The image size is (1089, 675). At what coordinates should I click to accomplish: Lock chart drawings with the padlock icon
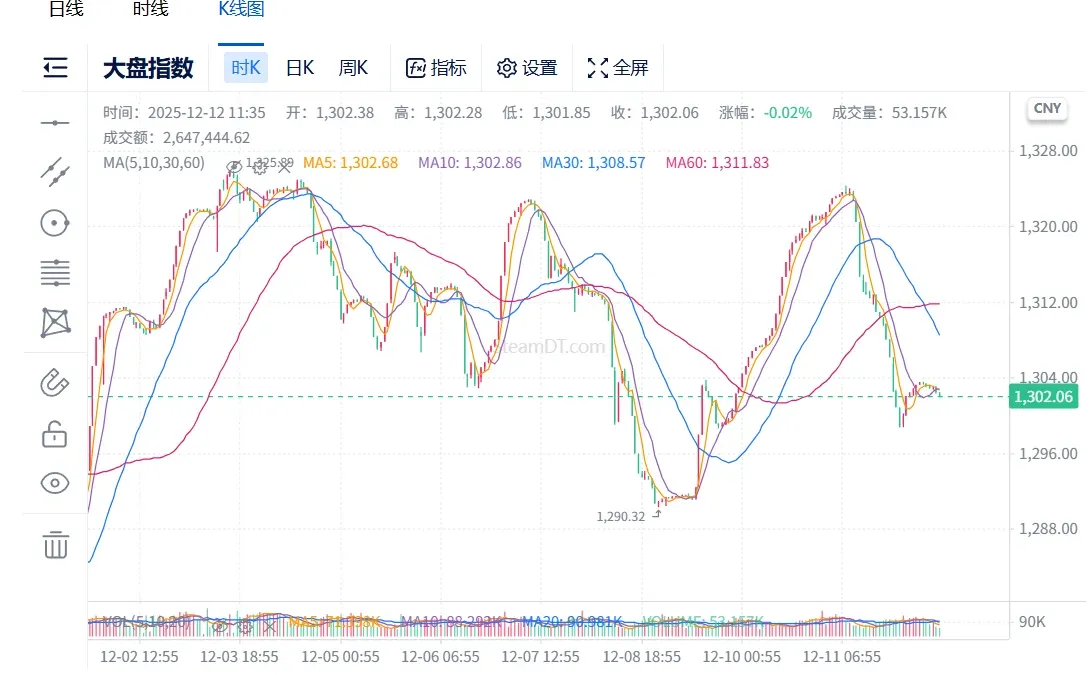[x=55, y=436]
